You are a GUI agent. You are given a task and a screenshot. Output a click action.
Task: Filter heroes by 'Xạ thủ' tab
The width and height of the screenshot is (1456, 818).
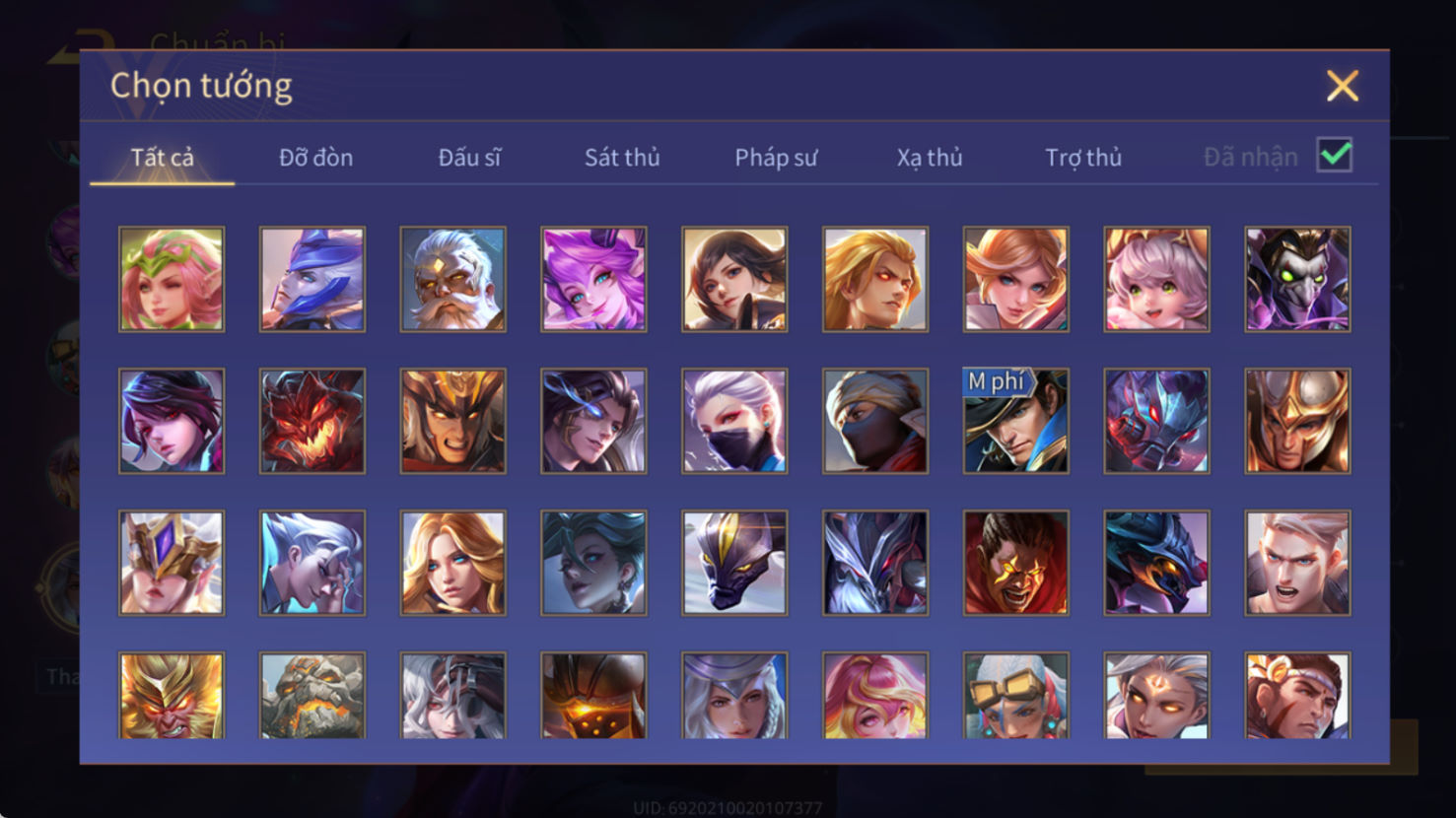click(x=930, y=158)
